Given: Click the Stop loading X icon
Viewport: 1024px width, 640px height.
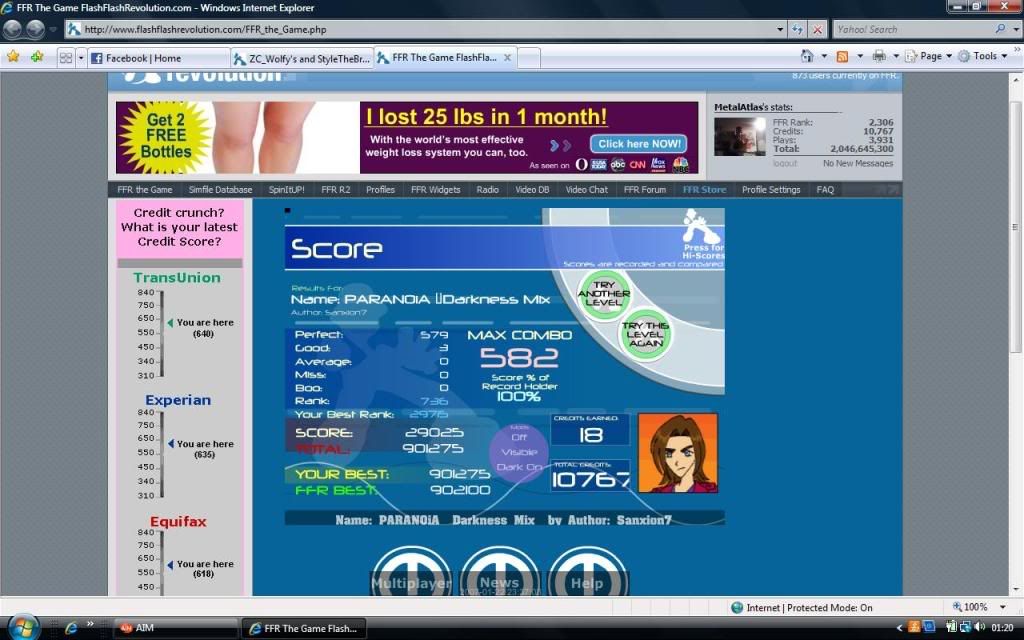Looking at the screenshot, I should [x=817, y=30].
